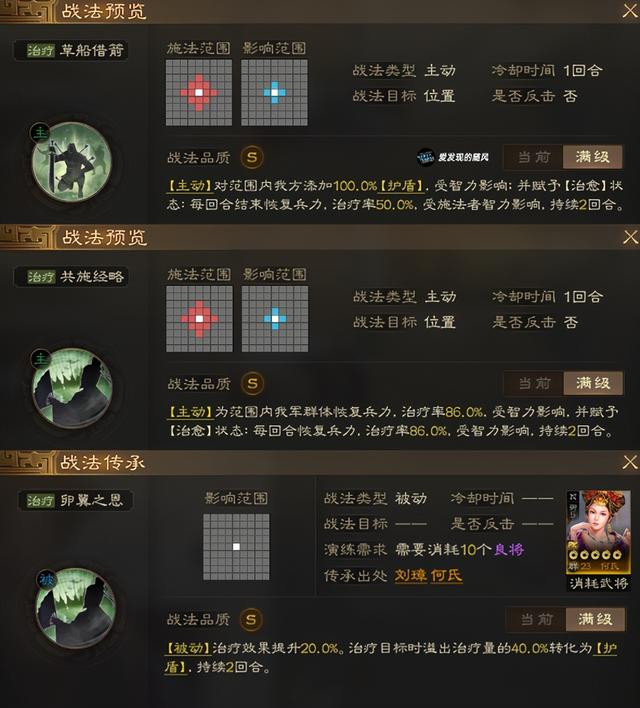Click the 卵翼之恩 skill portrait icon
The height and width of the screenshot is (708, 640).
pos(75,608)
